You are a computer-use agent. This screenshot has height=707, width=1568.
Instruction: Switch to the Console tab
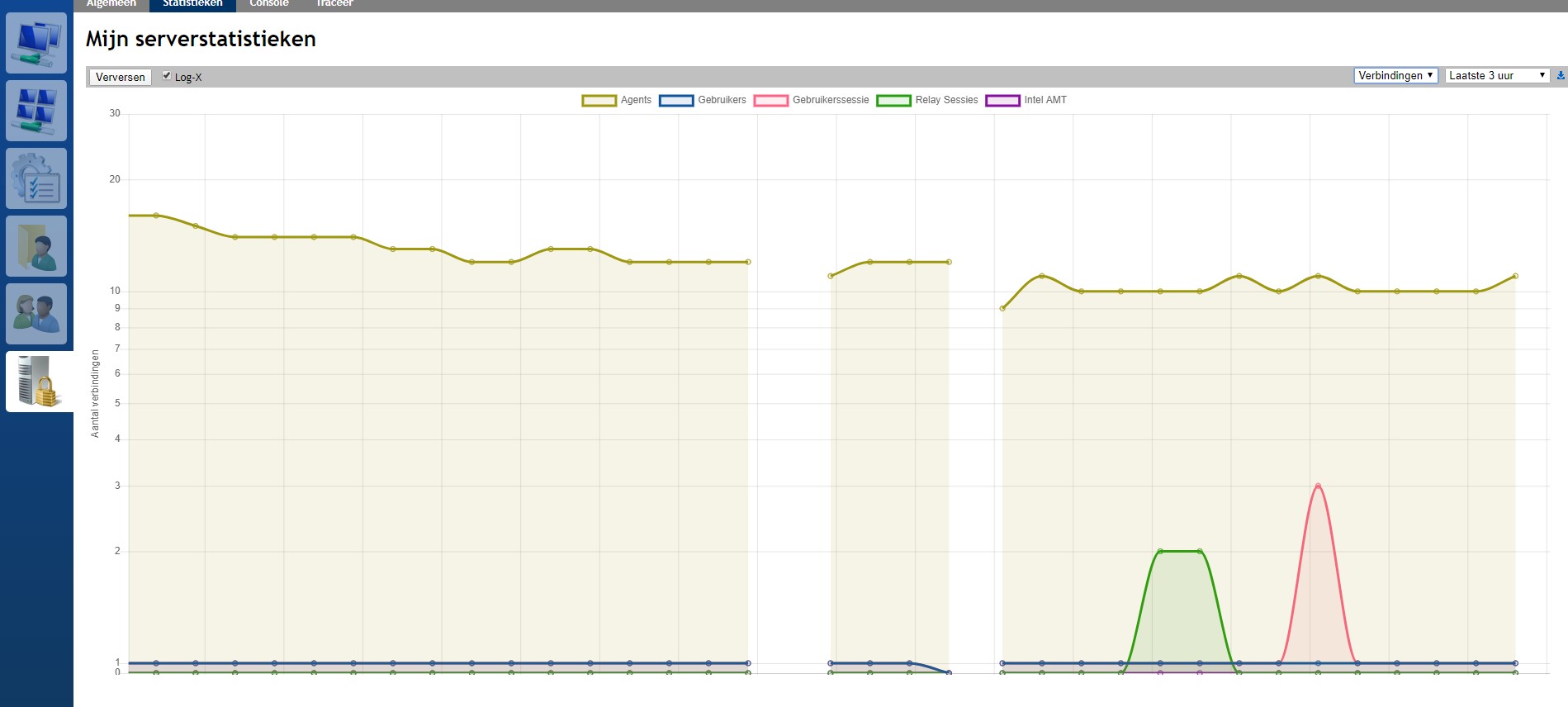tap(269, 4)
